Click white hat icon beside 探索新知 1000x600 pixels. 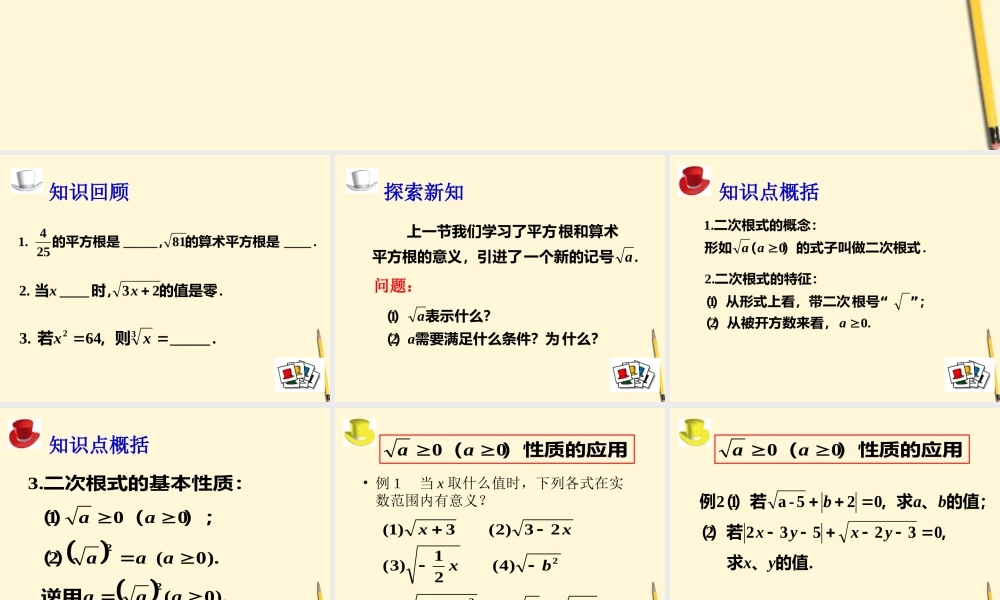coord(362,180)
